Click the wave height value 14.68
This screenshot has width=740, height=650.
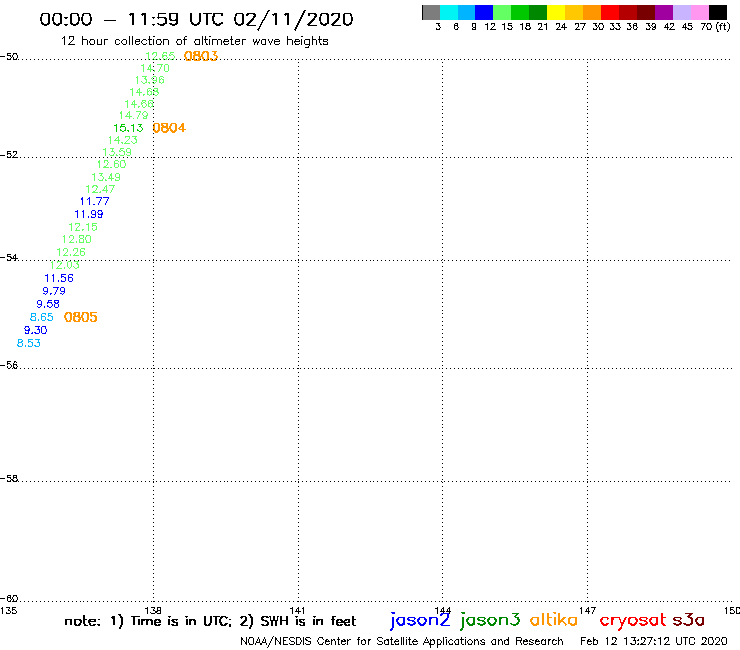(x=144, y=92)
